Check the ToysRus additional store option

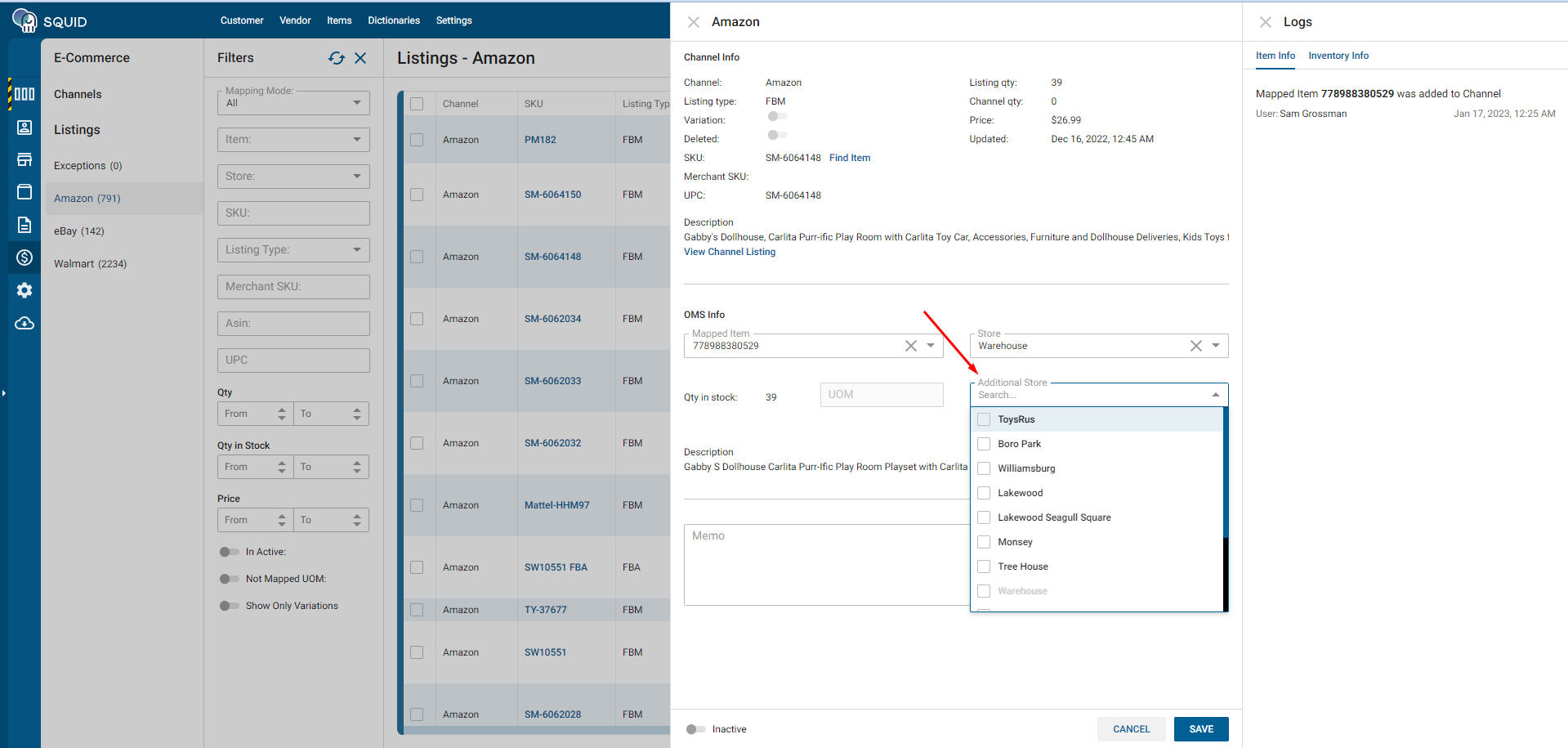[x=984, y=419]
